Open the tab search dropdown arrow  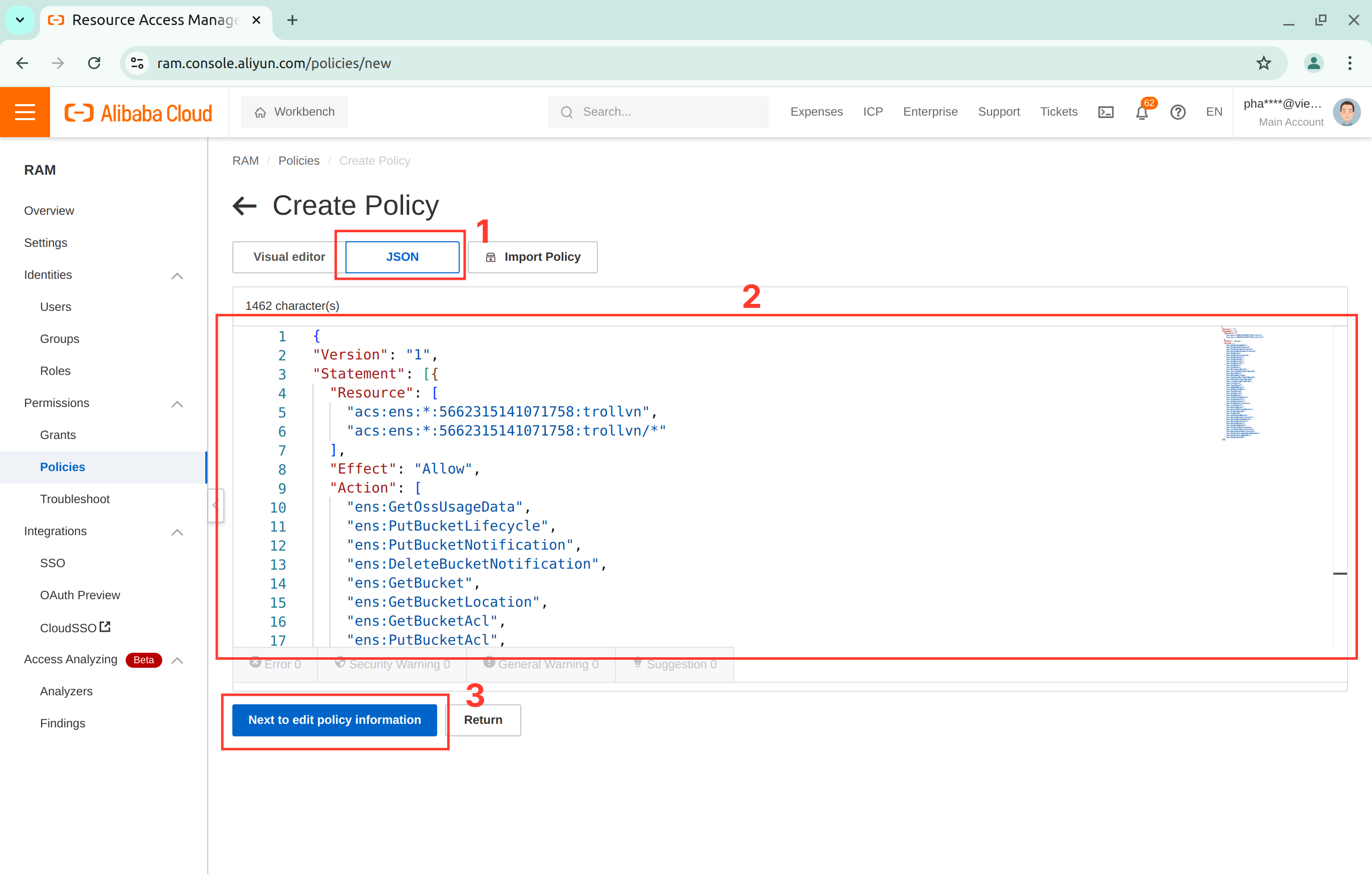20,20
